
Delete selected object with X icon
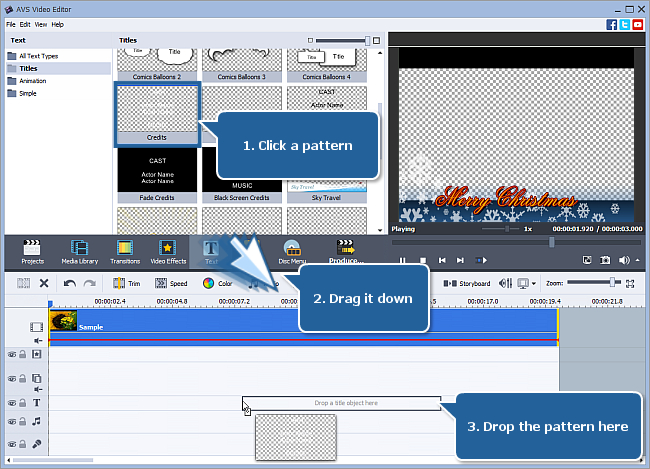[44, 283]
